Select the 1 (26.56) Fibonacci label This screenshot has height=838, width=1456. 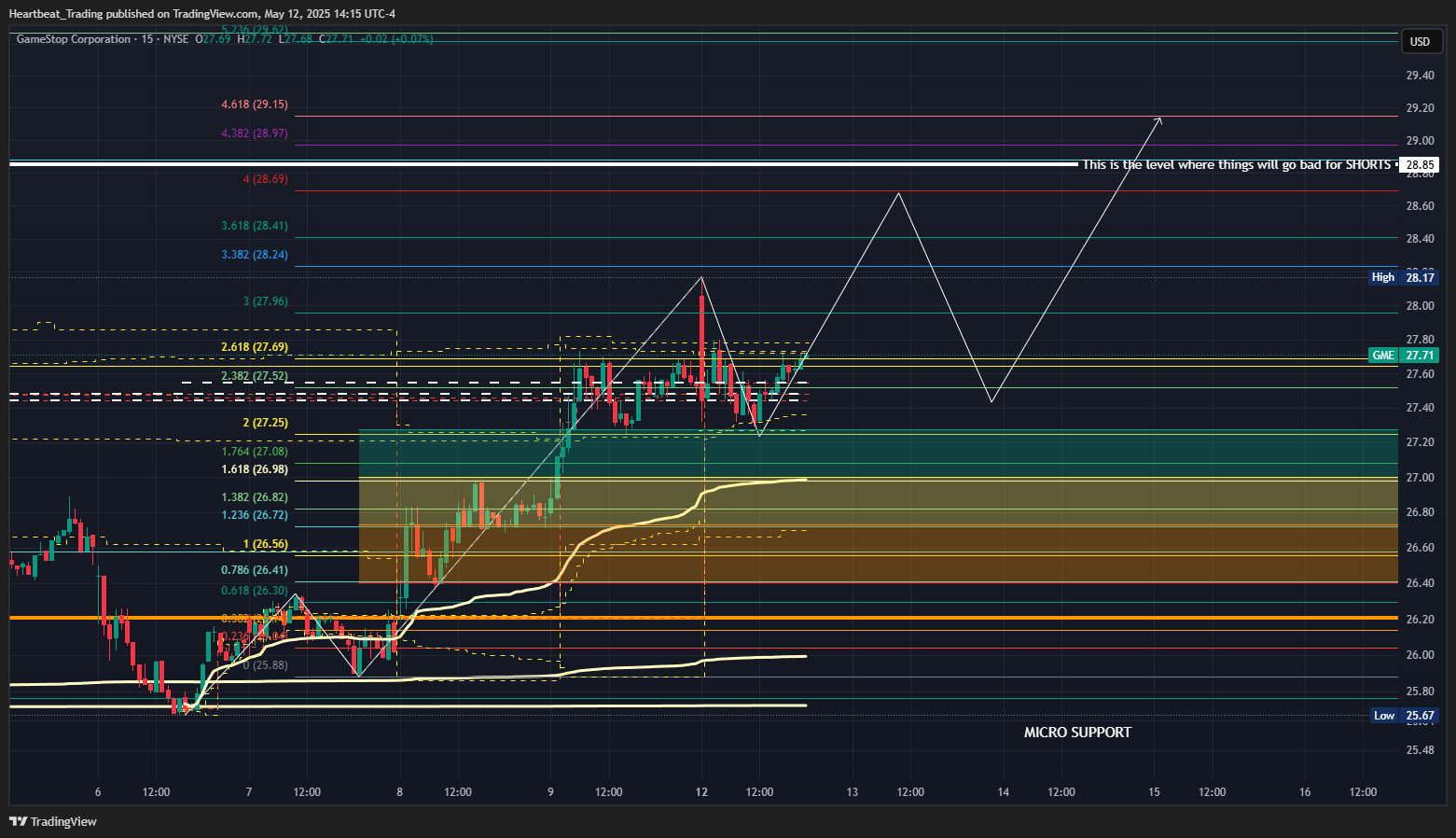click(266, 544)
